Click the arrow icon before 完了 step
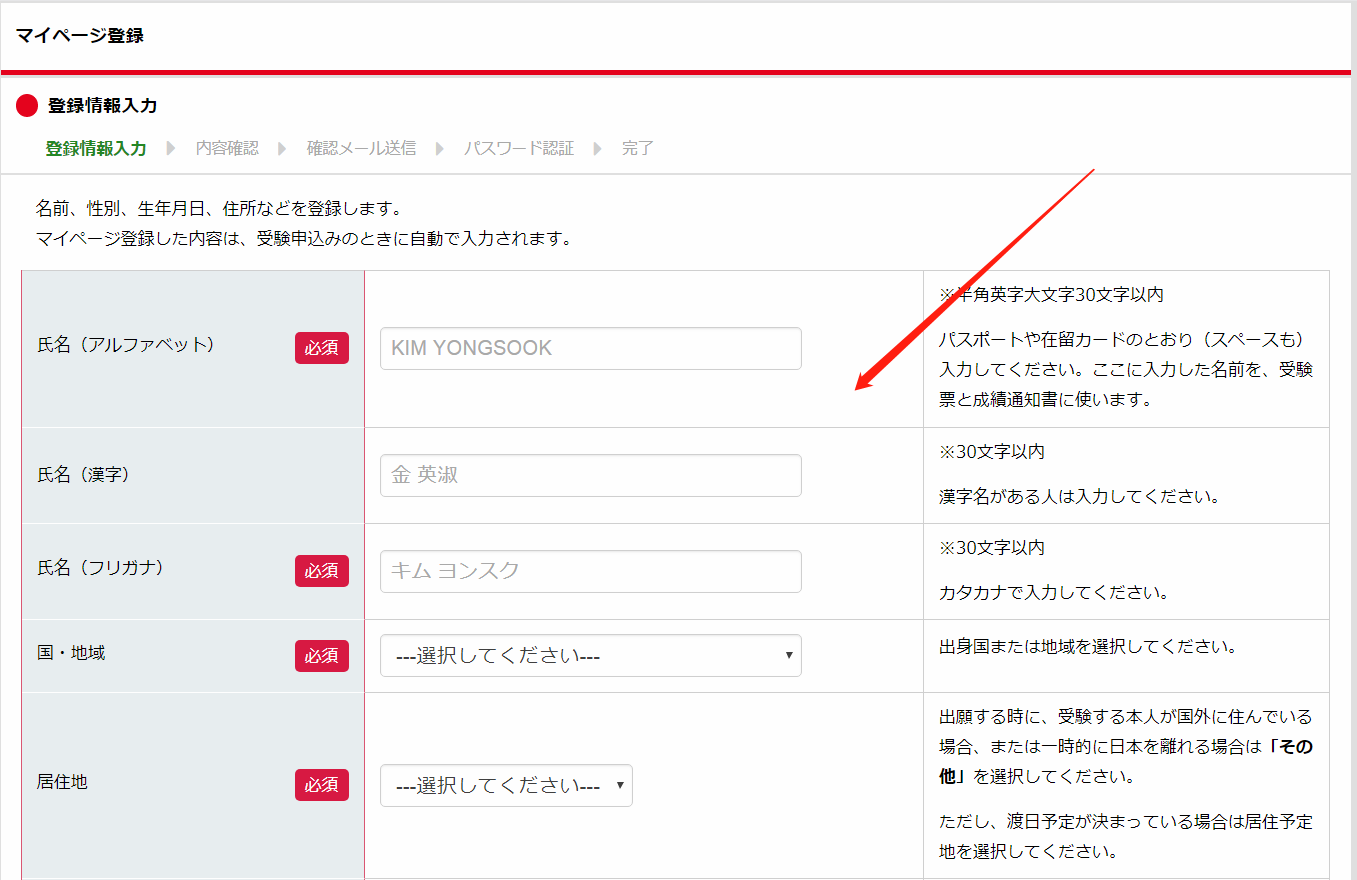This screenshot has width=1357, height=880. click(600, 147)
